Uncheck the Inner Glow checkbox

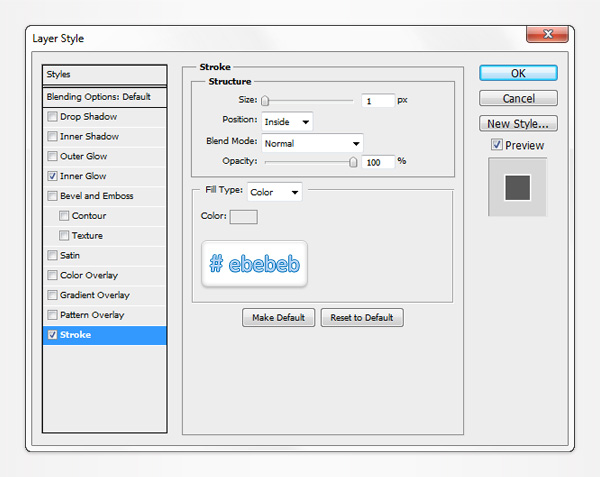(52, 176)
